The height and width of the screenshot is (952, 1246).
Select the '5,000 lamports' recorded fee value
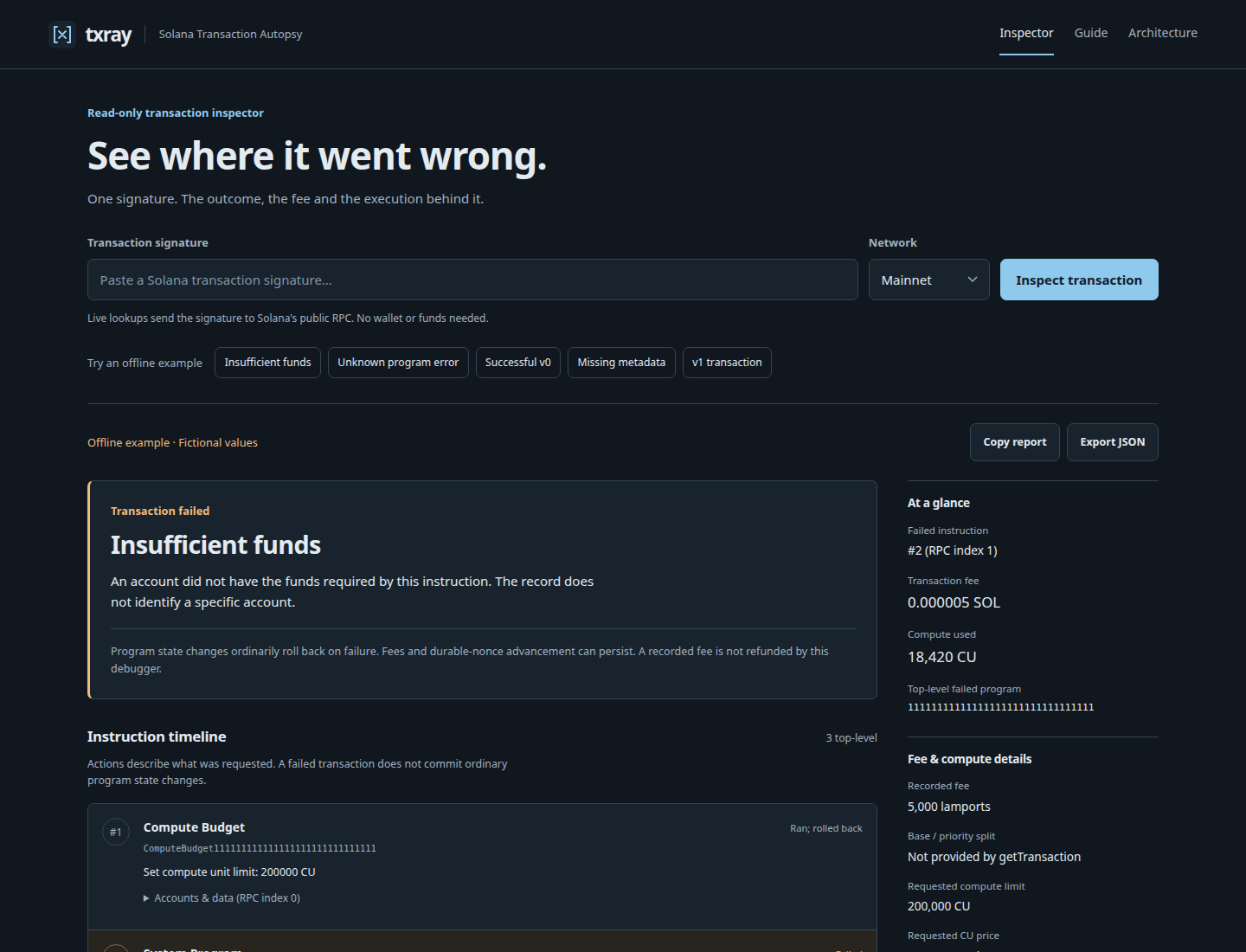[x=949, y=807]
